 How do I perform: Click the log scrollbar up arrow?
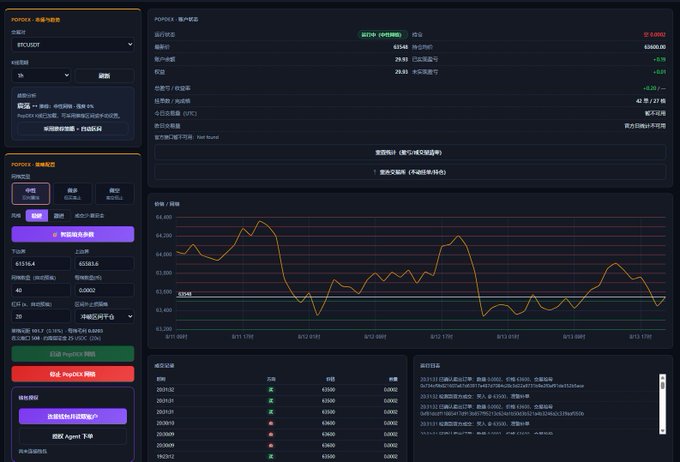coord(662,377)
